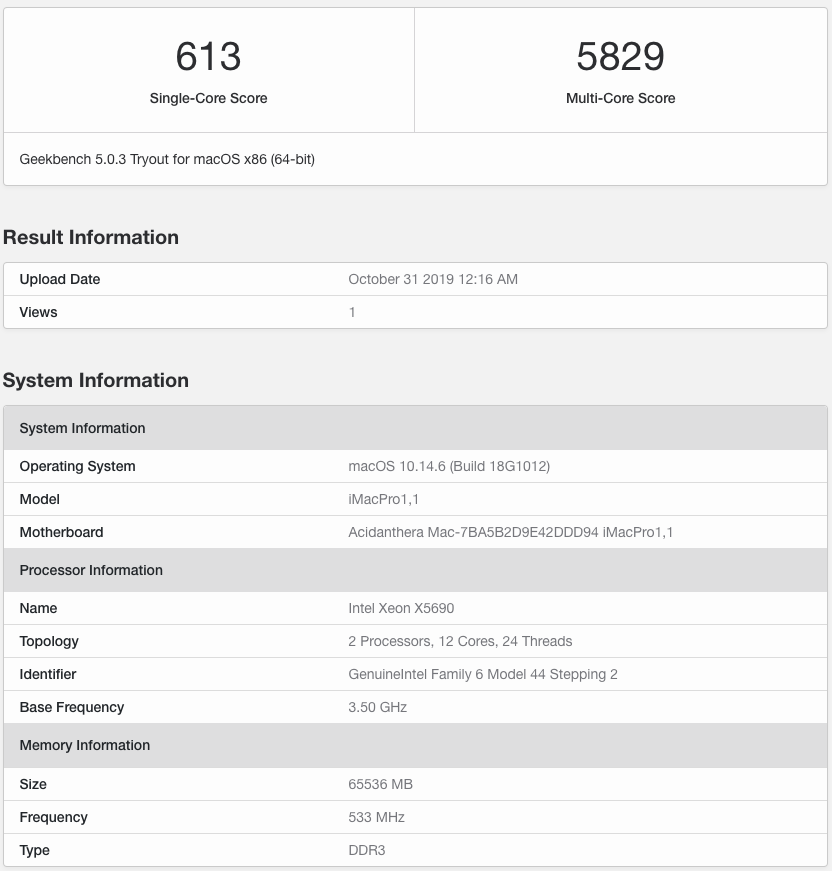This screenshot has width=832, height=871.
Task: Select the macOS 10.14.6 (Build 18G1012) value
Action: coord(449,466)
